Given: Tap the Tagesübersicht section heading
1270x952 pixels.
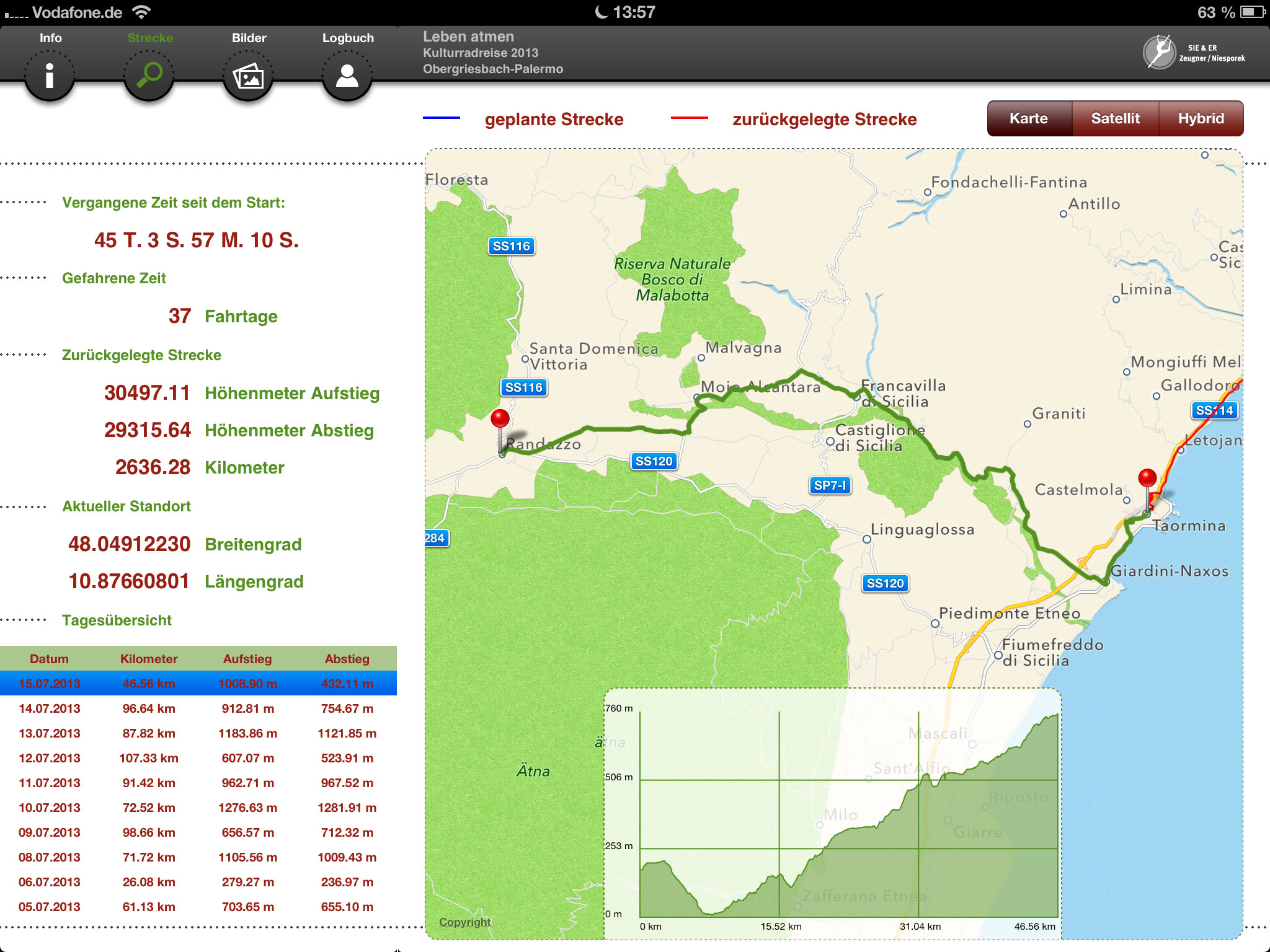Looking at the screenshot, I should pos(117,620).
